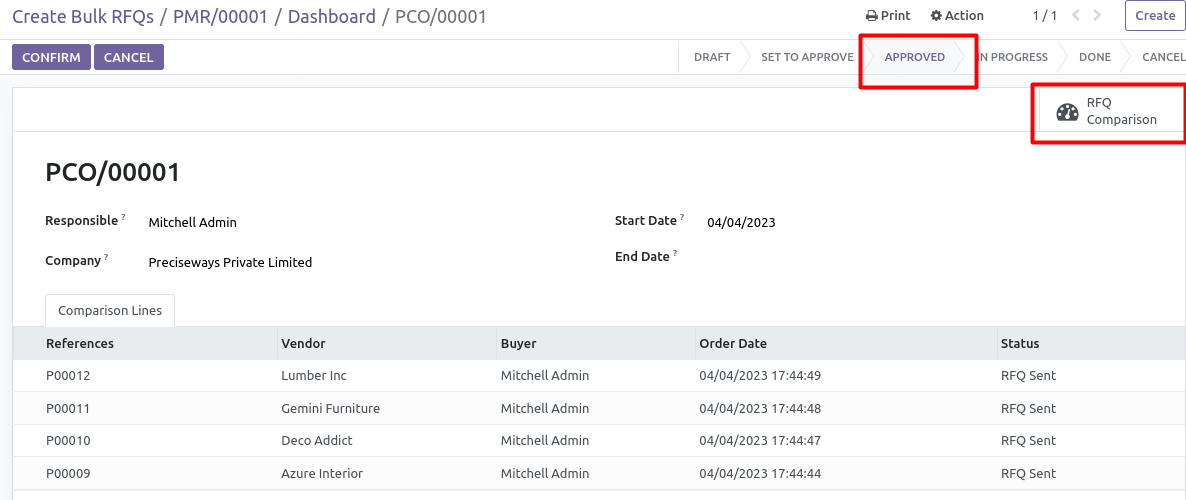
Task: Select the Approved status stage
Action: tap(914, 57)
